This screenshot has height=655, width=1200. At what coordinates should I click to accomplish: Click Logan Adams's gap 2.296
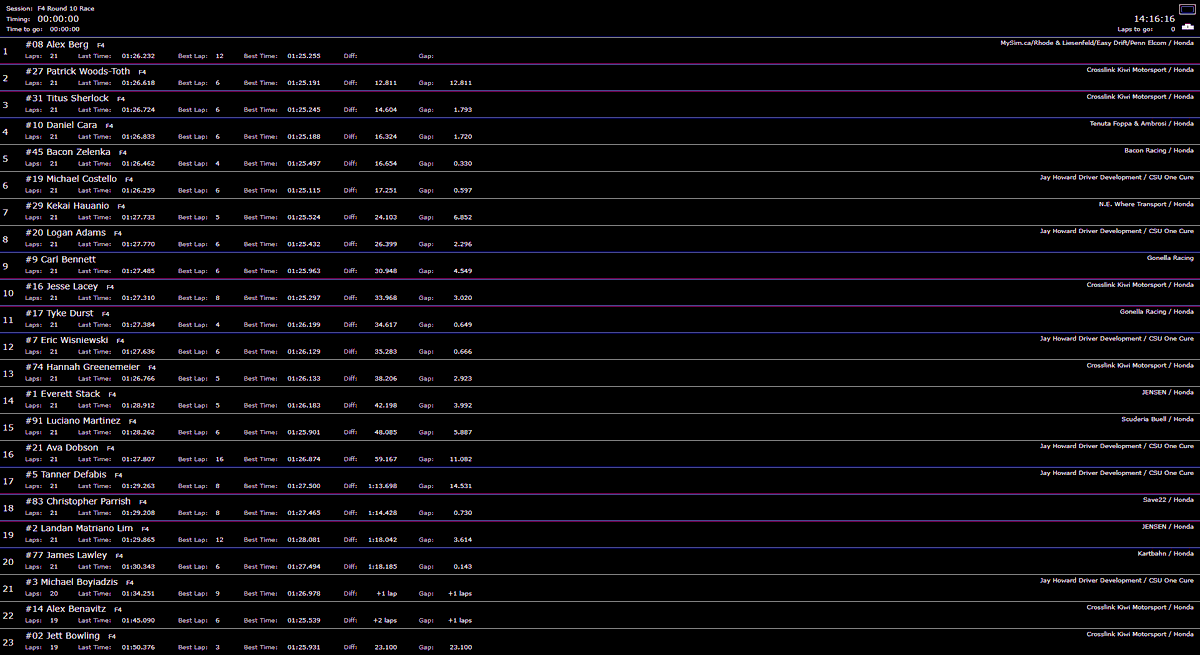click(463, 244)
